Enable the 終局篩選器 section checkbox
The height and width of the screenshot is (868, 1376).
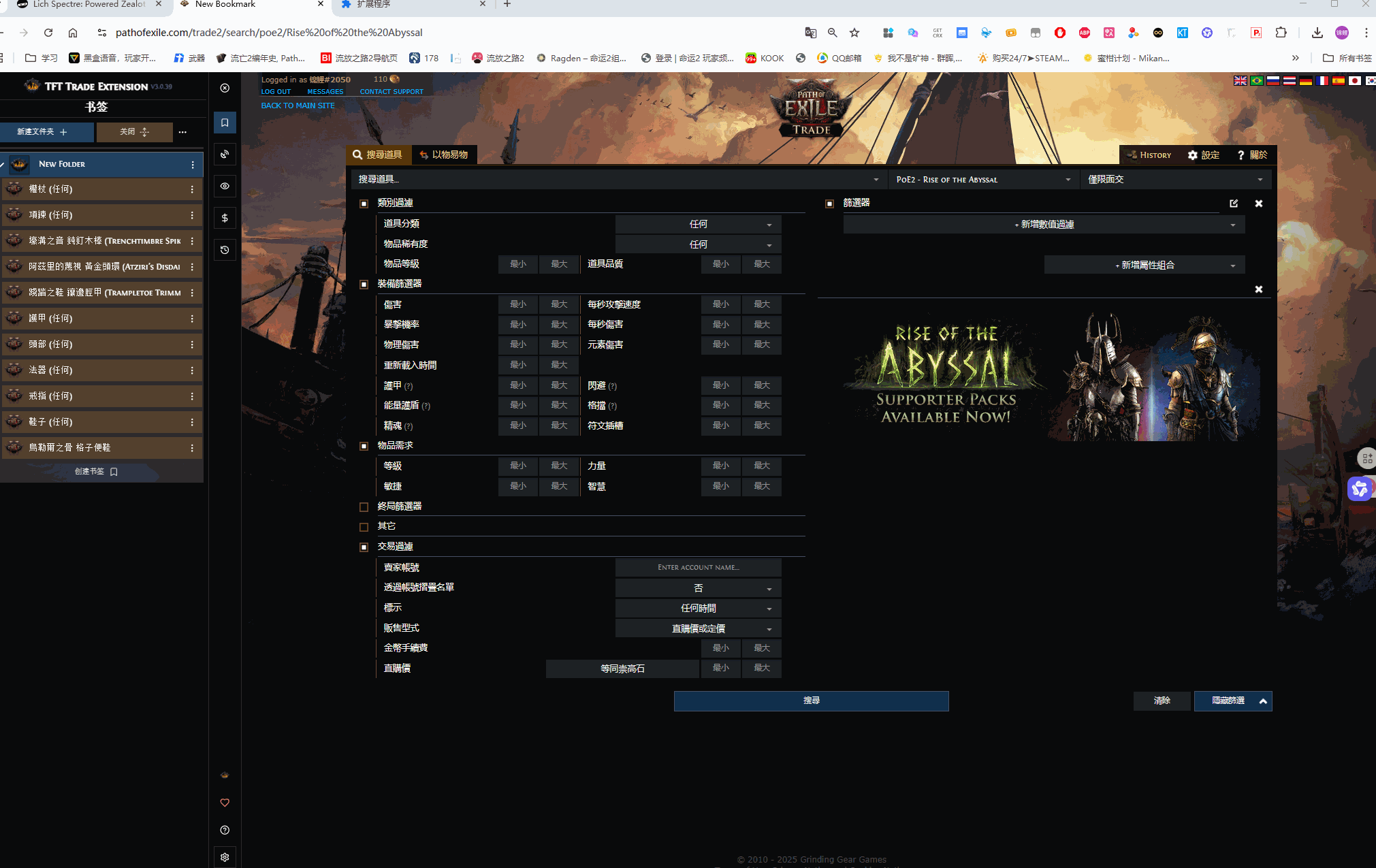click(x=364, y=507)
